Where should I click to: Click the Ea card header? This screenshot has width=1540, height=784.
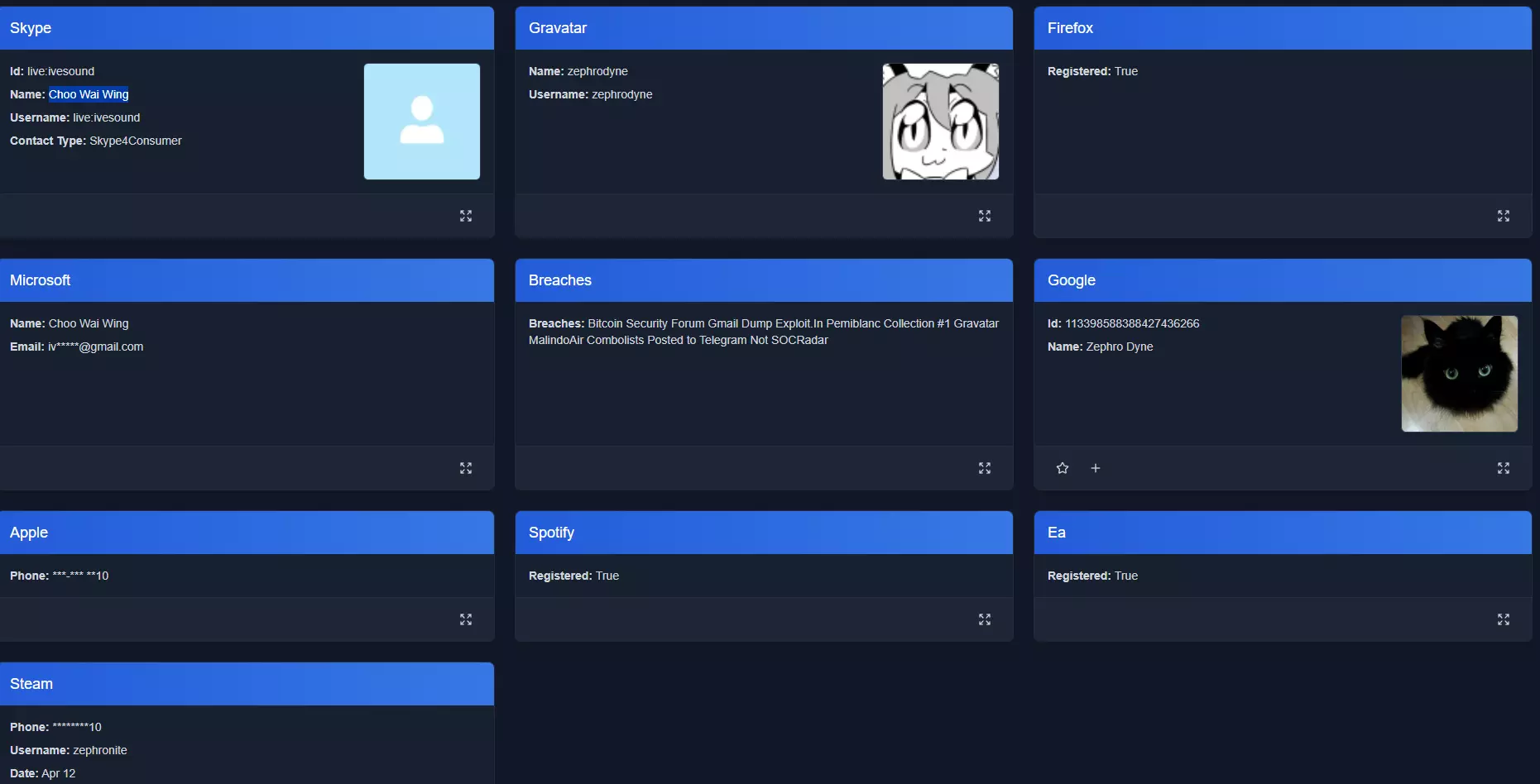1283,533
